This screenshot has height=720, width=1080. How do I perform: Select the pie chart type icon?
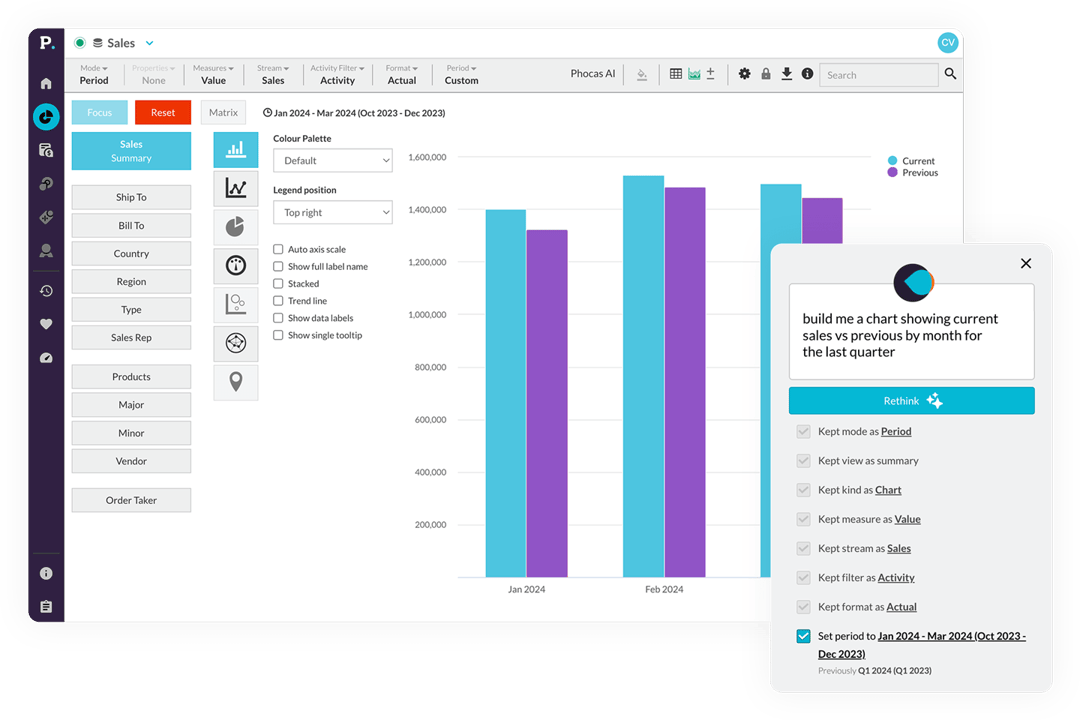point(236,227)
